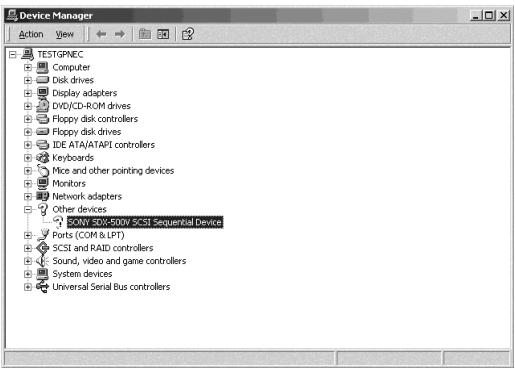This screenshot has width=515, height=368.
Task: Click the Display adapters icon
Action: pos(42,93)
